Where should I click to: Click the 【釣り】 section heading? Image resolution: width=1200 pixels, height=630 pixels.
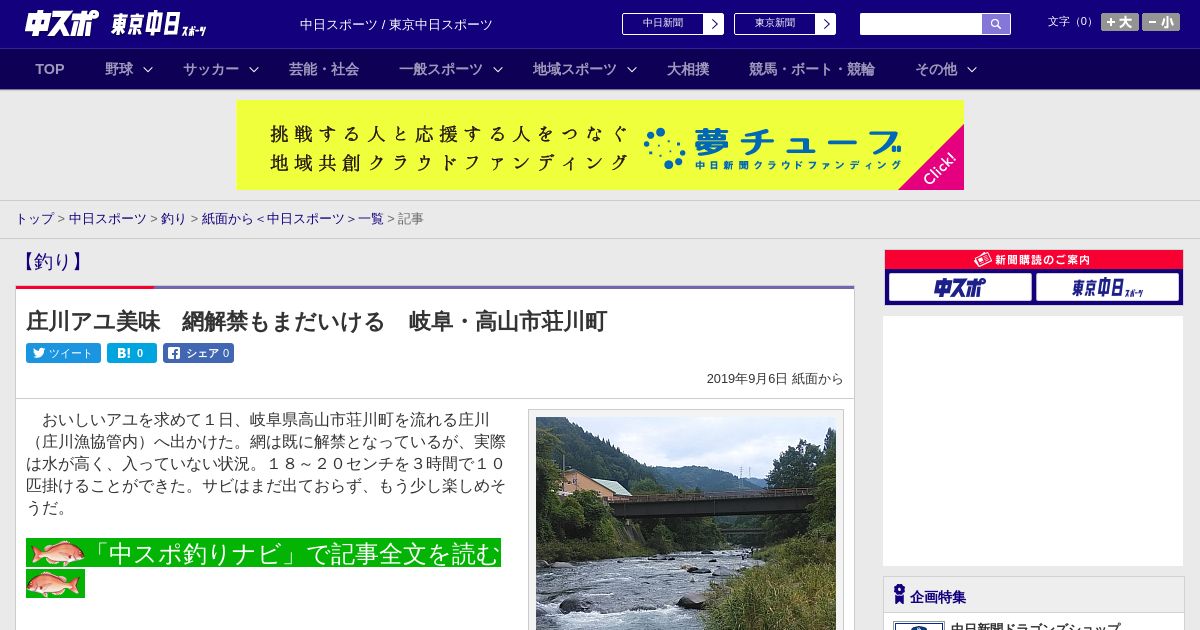pyautogui.click(x=53, y=262)
